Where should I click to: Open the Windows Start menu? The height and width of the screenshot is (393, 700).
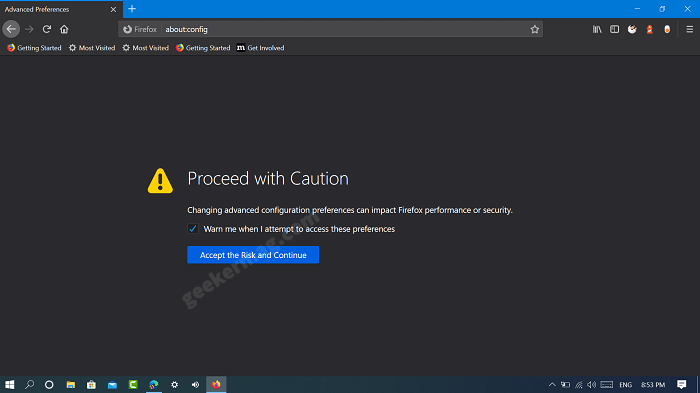pyautogui.click(x=9, y=385)
